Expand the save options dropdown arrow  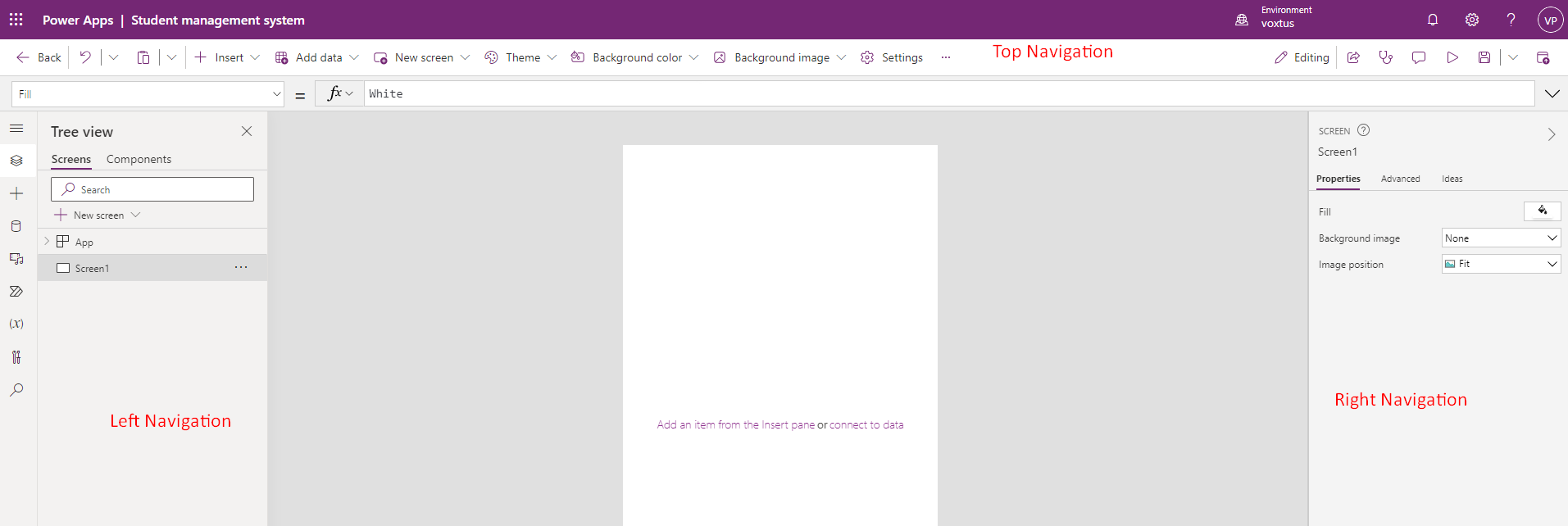(x=1513, y=57)
